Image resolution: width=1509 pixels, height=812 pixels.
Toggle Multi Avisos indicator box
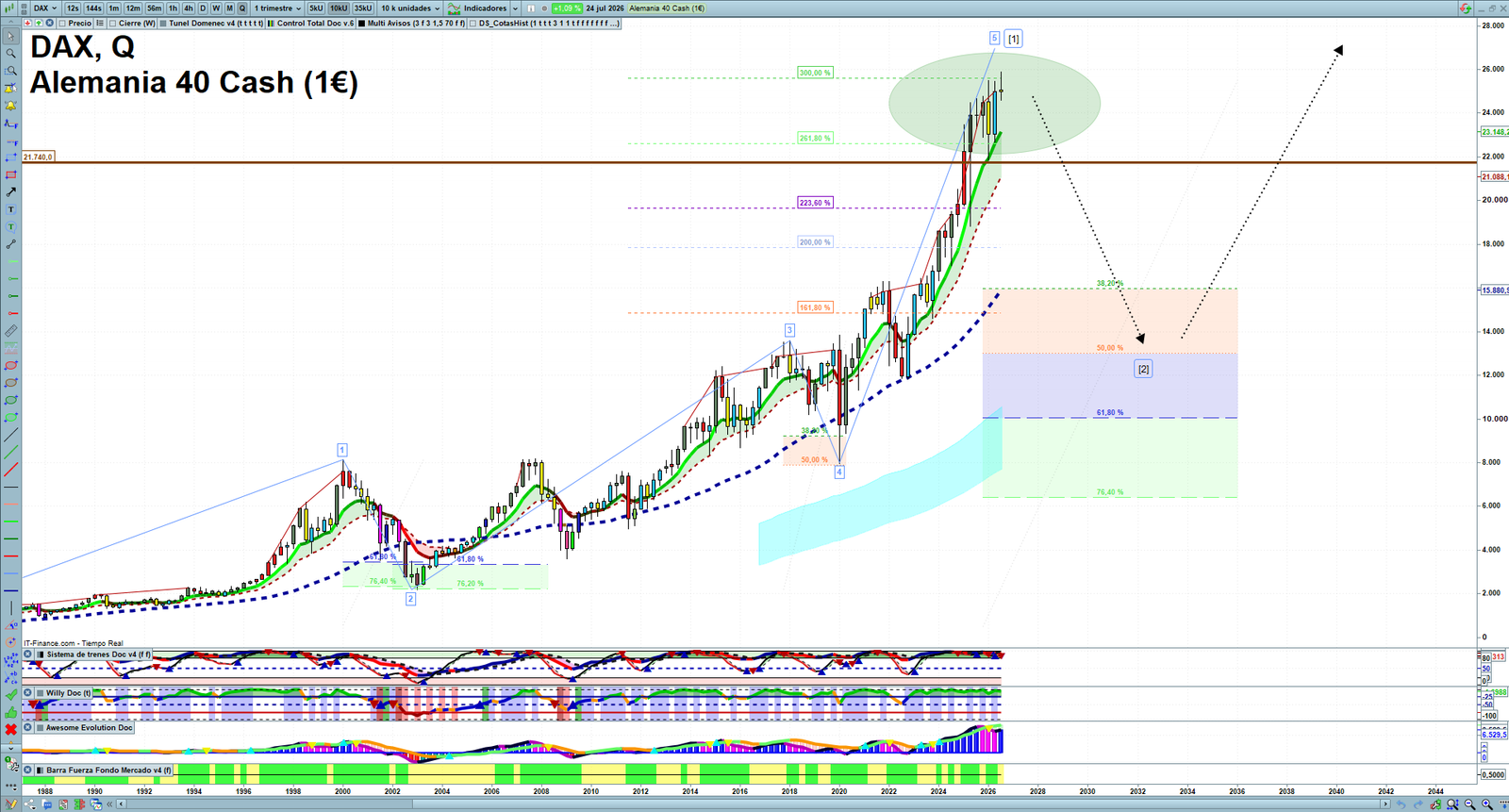pyautogui.click(x=361, y=23)
